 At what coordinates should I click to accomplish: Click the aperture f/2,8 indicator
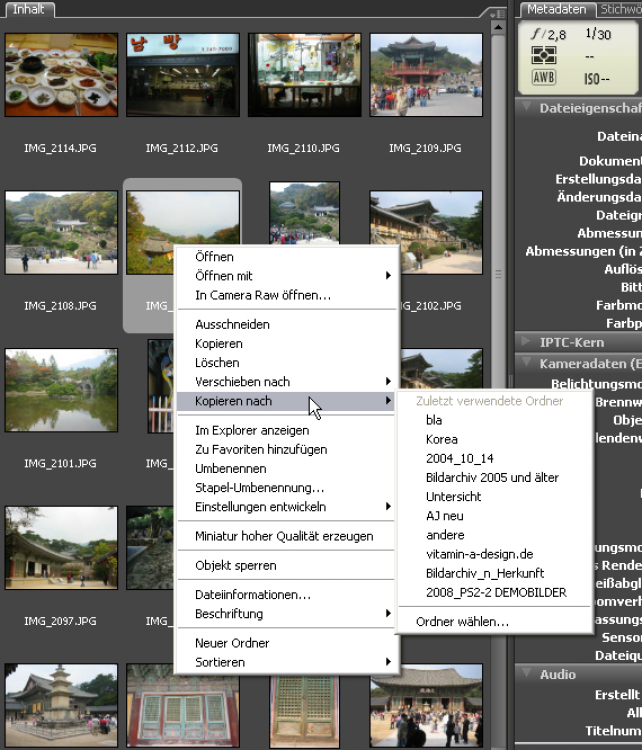click(x=544, y=35)
